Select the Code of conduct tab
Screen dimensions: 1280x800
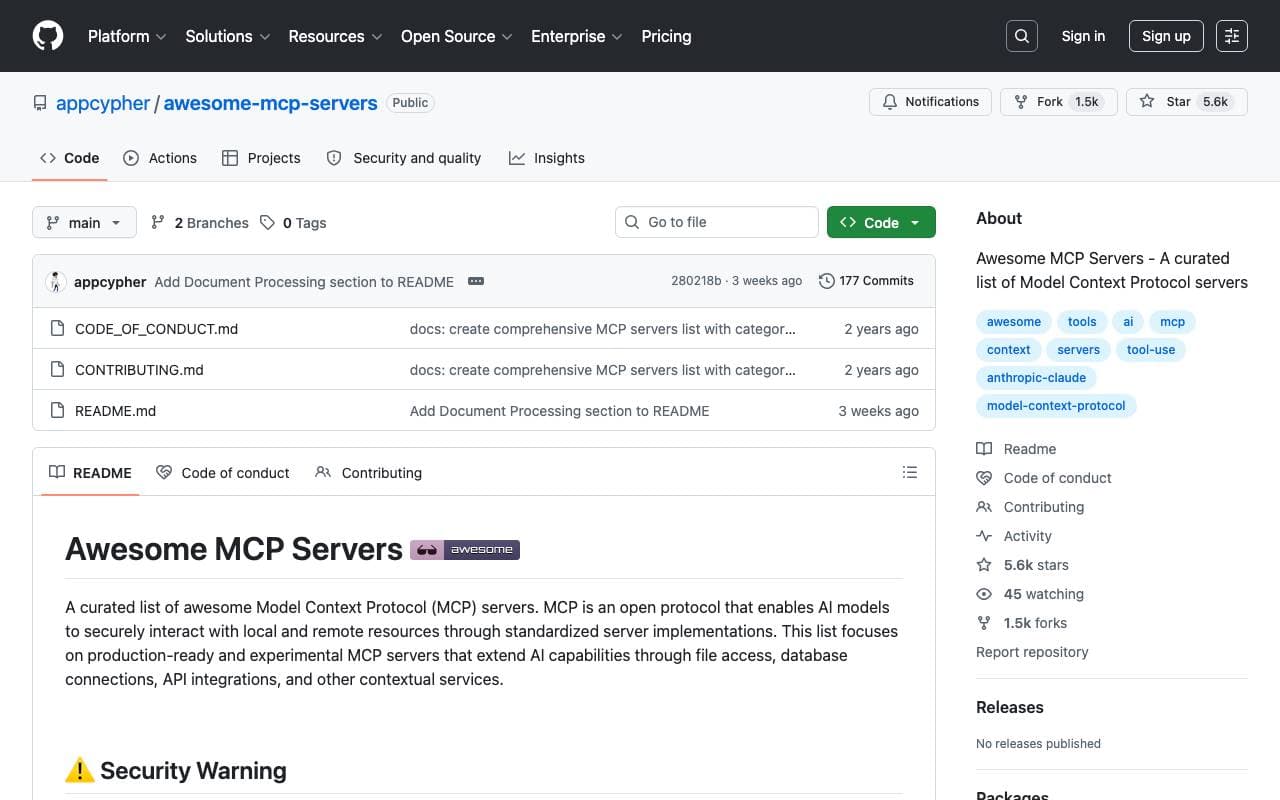(223, 472)
